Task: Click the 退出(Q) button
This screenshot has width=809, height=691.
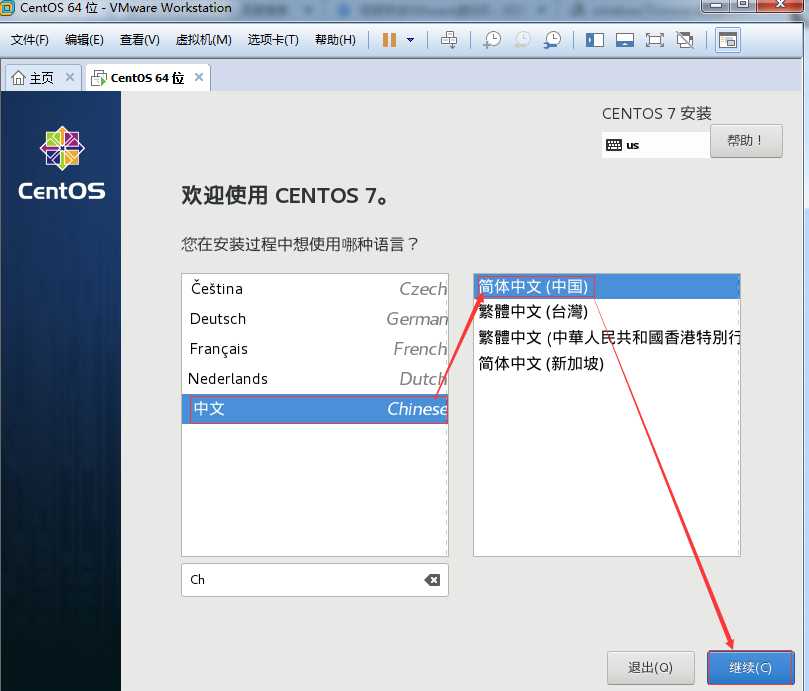Action: tap(650, 668)
